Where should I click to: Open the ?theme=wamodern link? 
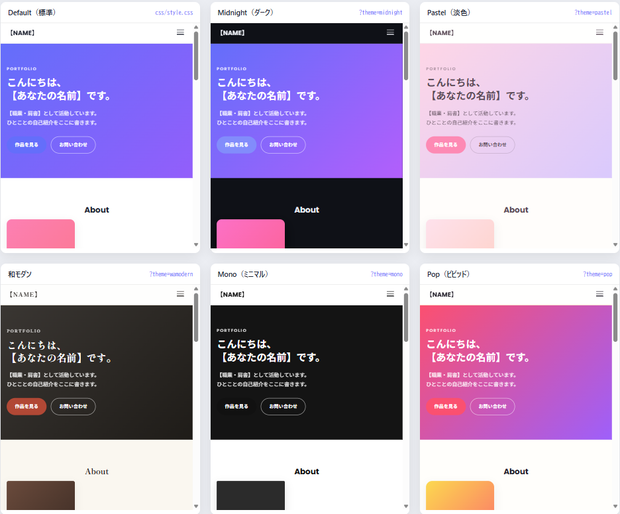click(171, 274)
